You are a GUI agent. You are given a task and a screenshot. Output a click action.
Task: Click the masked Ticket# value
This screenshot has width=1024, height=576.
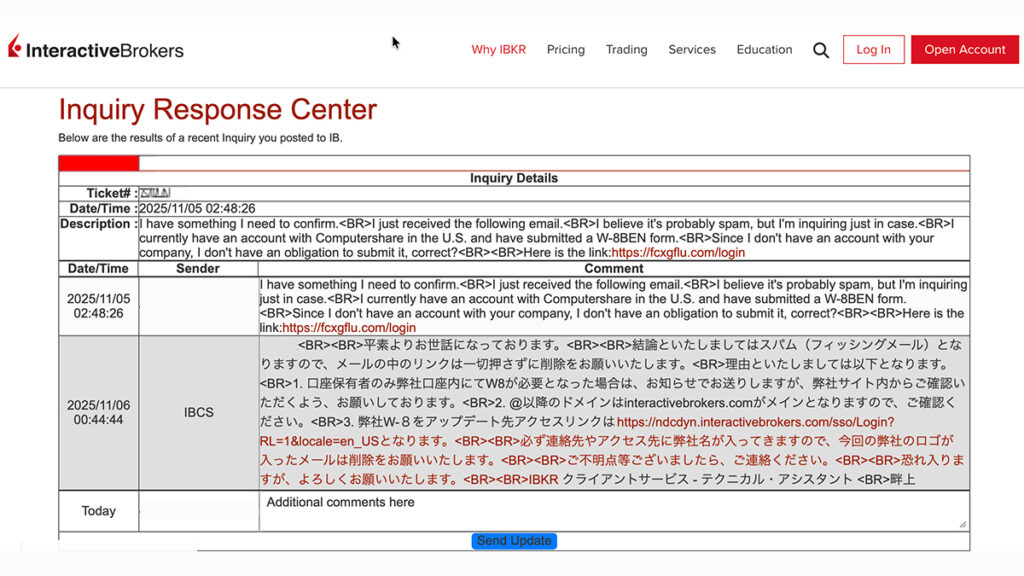pyautogui.click(x=154, y=193)
